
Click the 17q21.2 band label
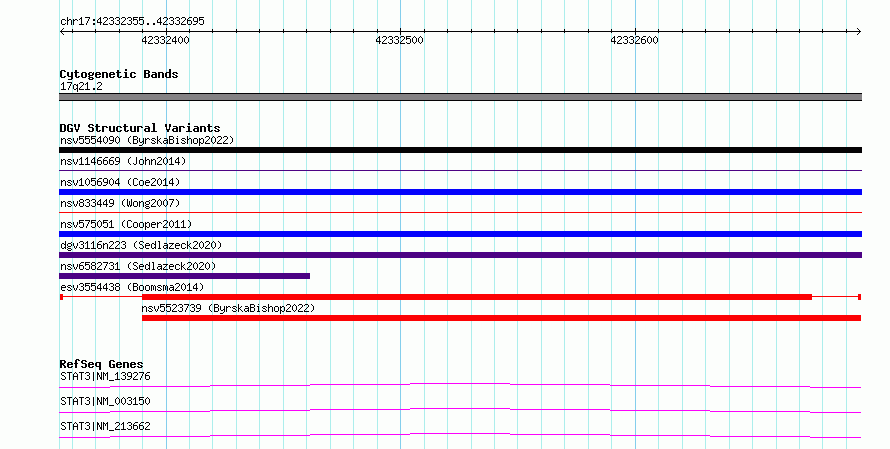81,86
